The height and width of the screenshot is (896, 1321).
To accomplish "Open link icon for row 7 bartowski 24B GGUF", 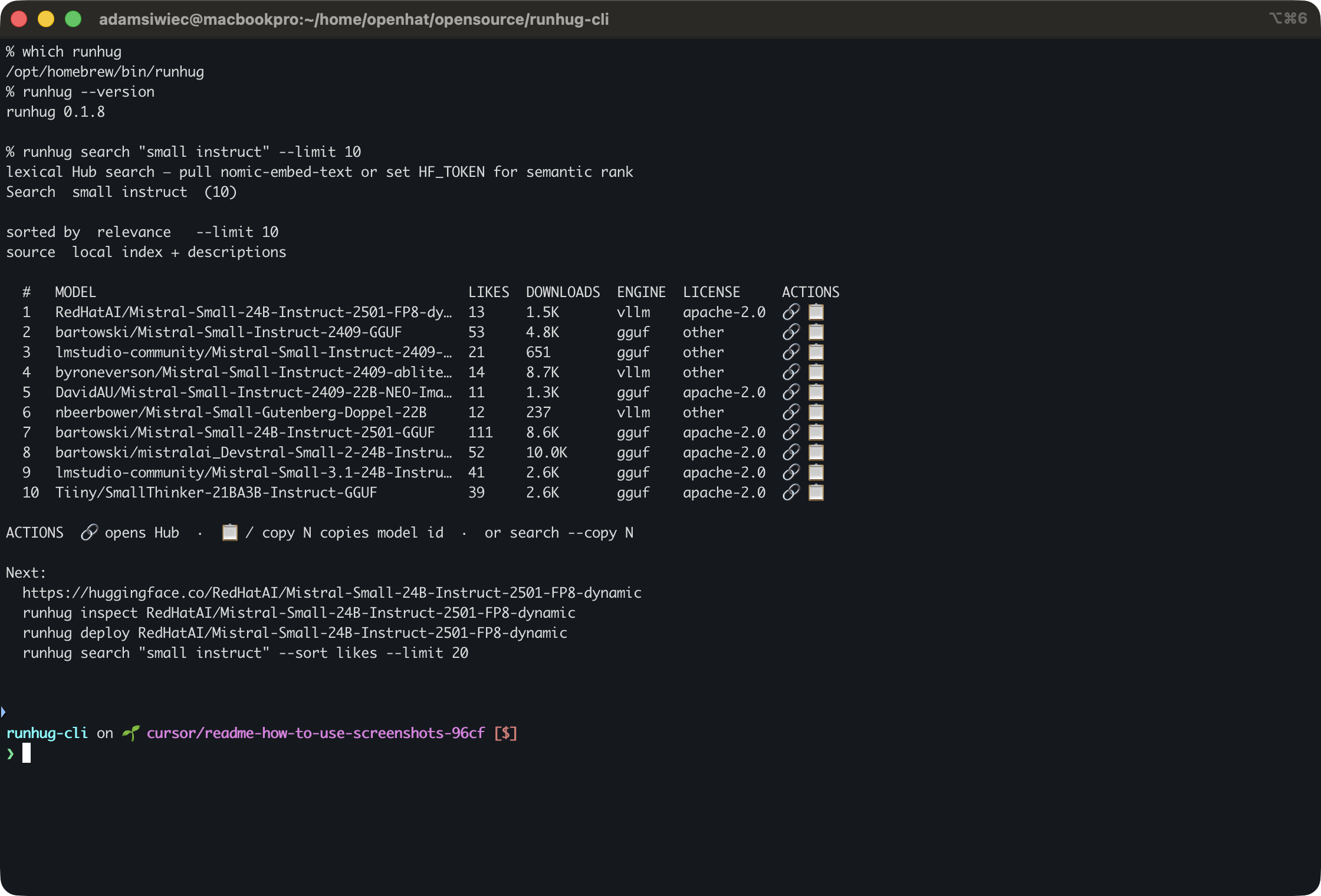I will pyautogui.click(x=791, y=432).
